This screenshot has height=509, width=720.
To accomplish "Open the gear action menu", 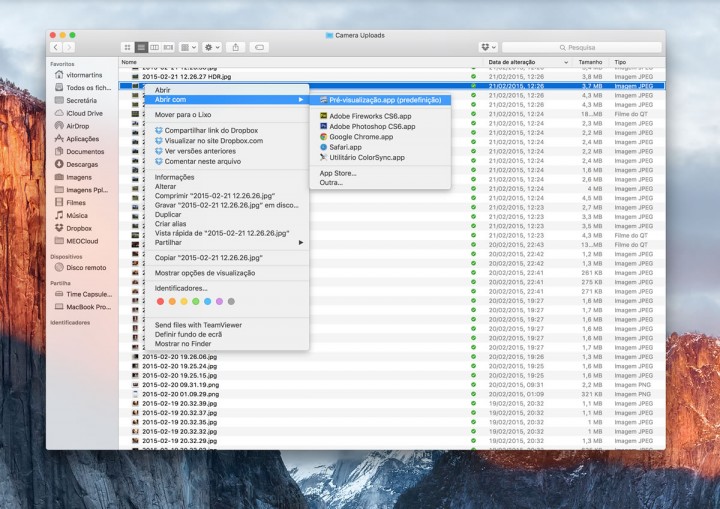I will (x=212, y=47).
